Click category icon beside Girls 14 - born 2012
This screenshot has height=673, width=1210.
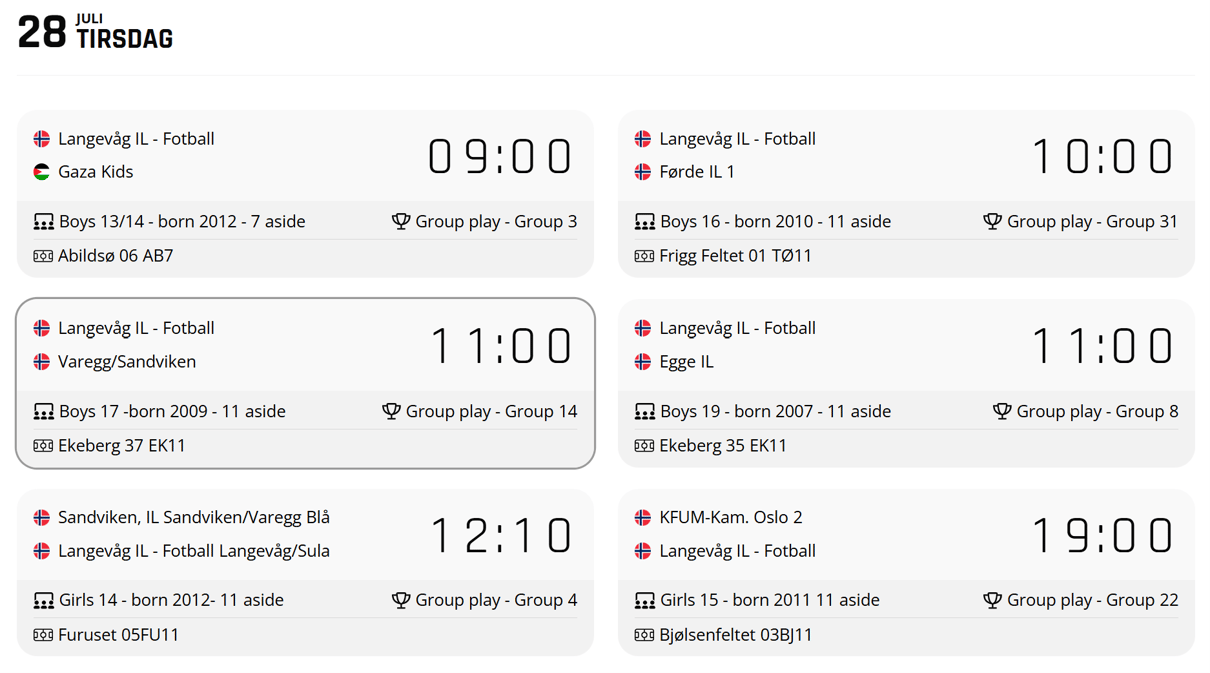click(x=43, y=600)
